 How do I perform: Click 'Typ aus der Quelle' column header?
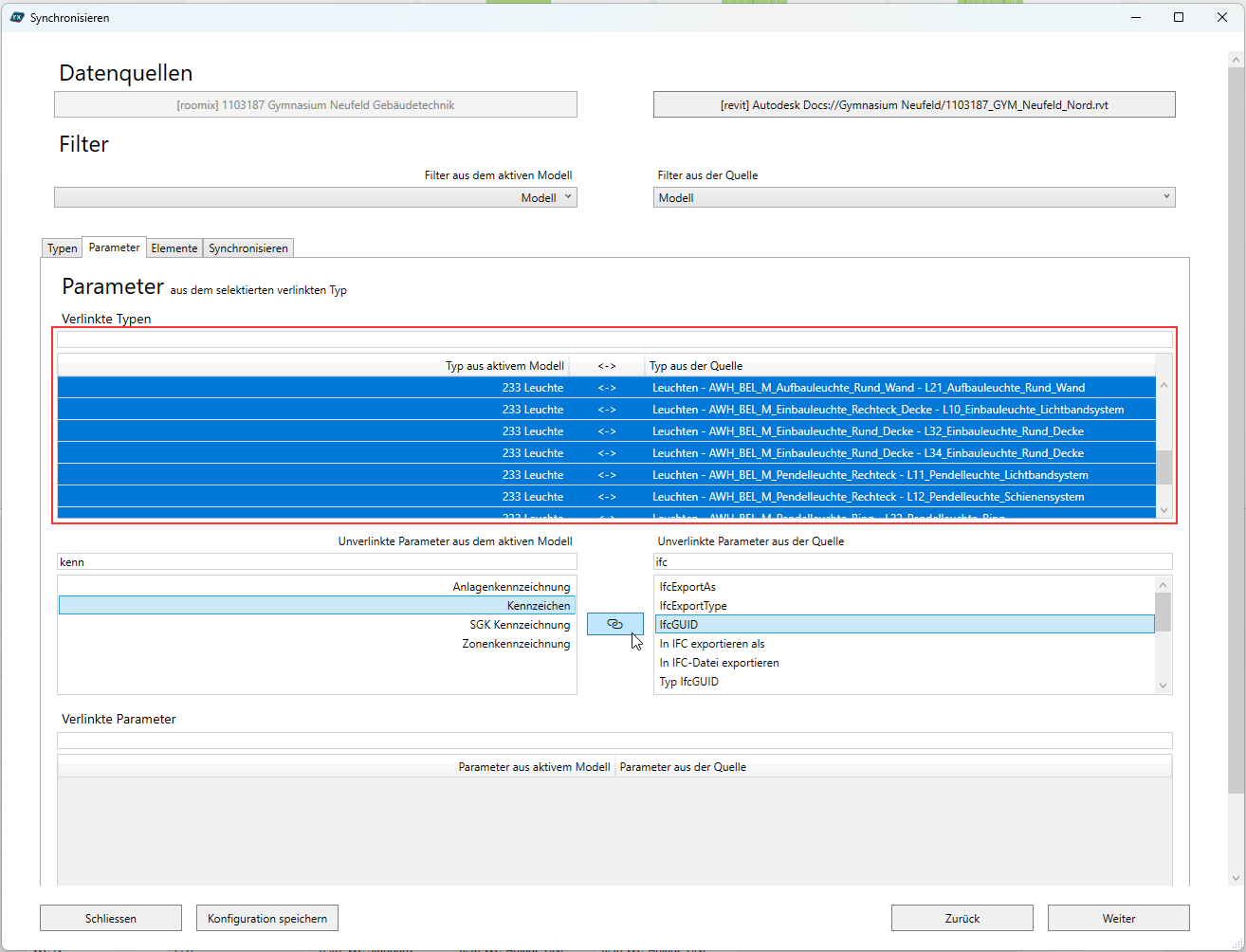696,366
